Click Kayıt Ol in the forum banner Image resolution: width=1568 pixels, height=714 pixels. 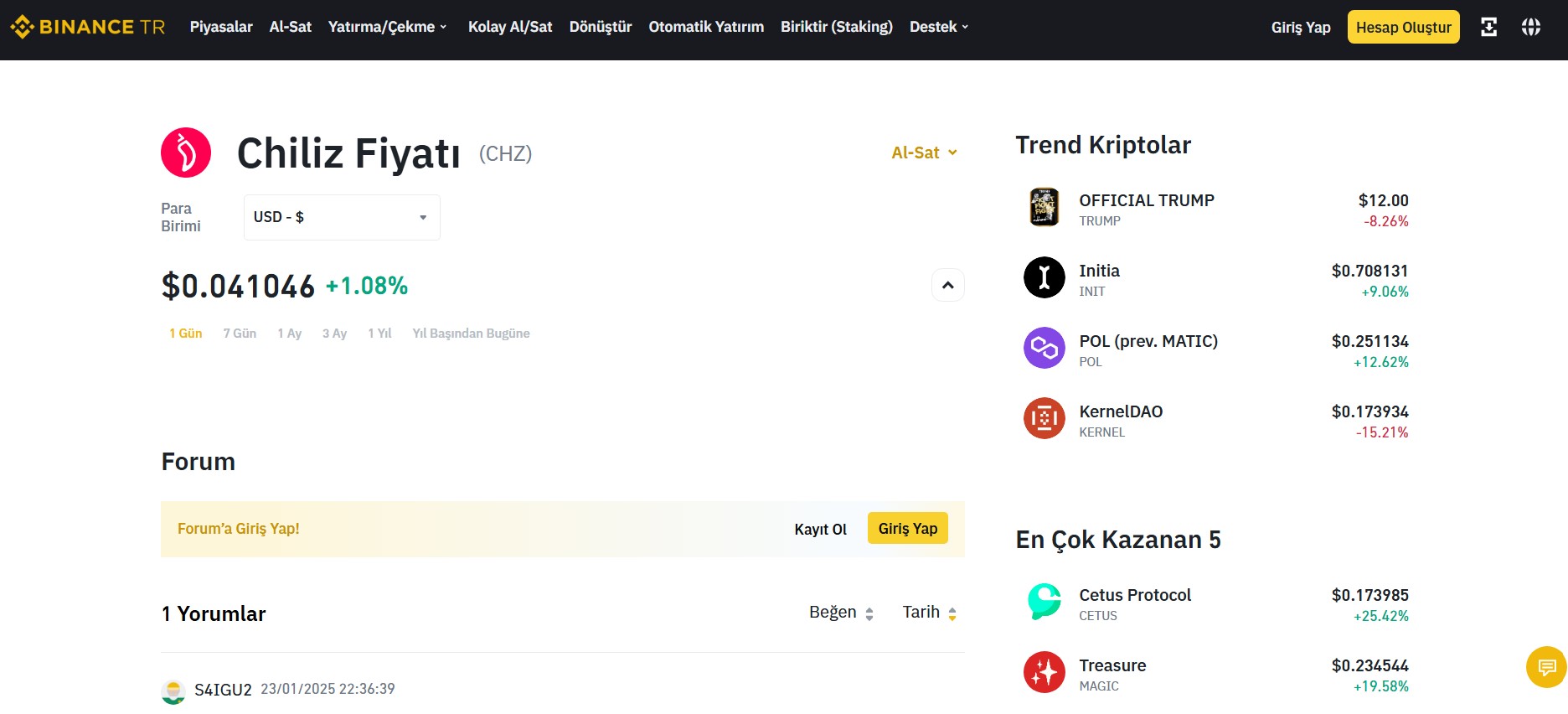821,529
